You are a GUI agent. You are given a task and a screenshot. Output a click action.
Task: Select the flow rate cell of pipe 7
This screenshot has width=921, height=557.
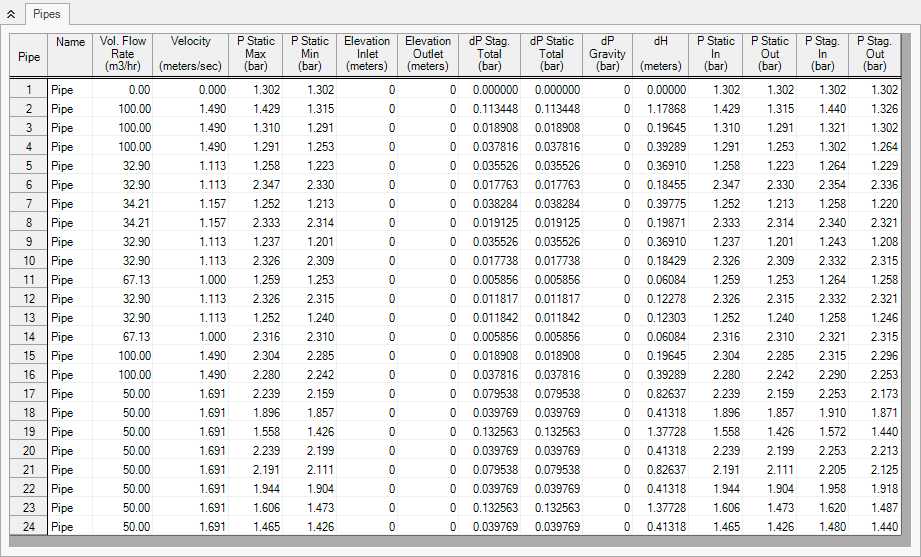123,204
